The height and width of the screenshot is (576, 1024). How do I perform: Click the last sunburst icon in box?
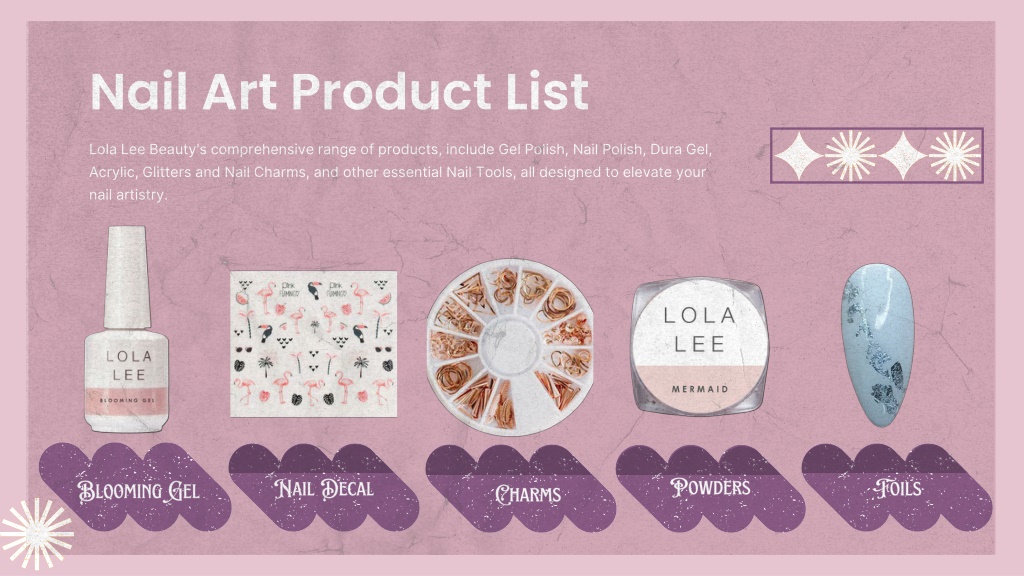[x=955, y=155]
